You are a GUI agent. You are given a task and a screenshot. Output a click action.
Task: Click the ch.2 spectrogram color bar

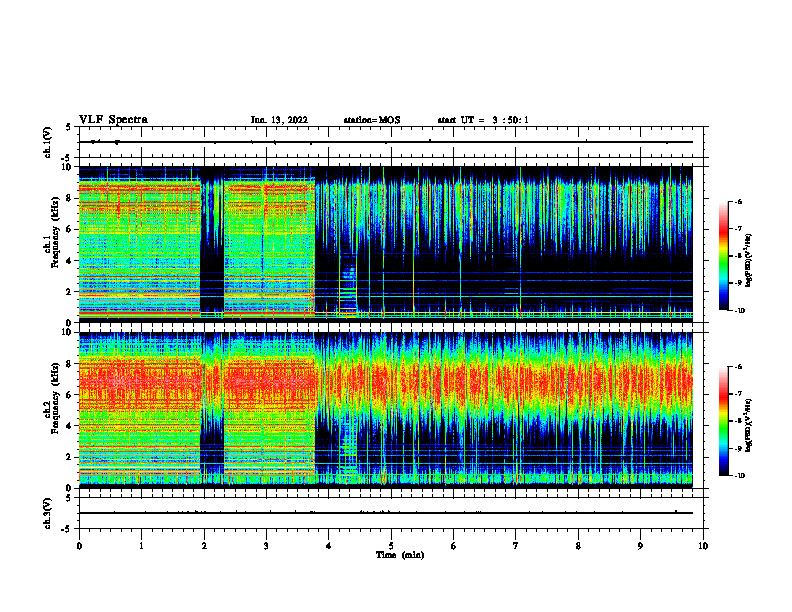[724, 421]
